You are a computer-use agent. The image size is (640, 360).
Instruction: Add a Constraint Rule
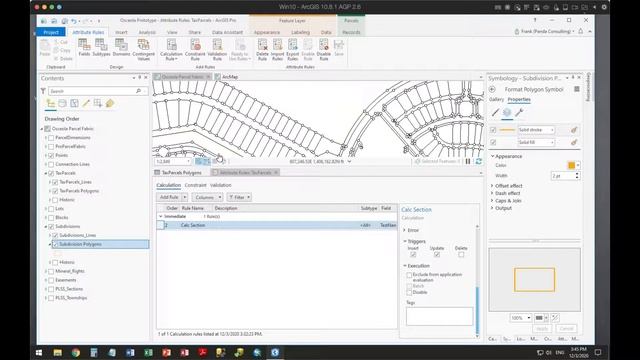[195, 50]
